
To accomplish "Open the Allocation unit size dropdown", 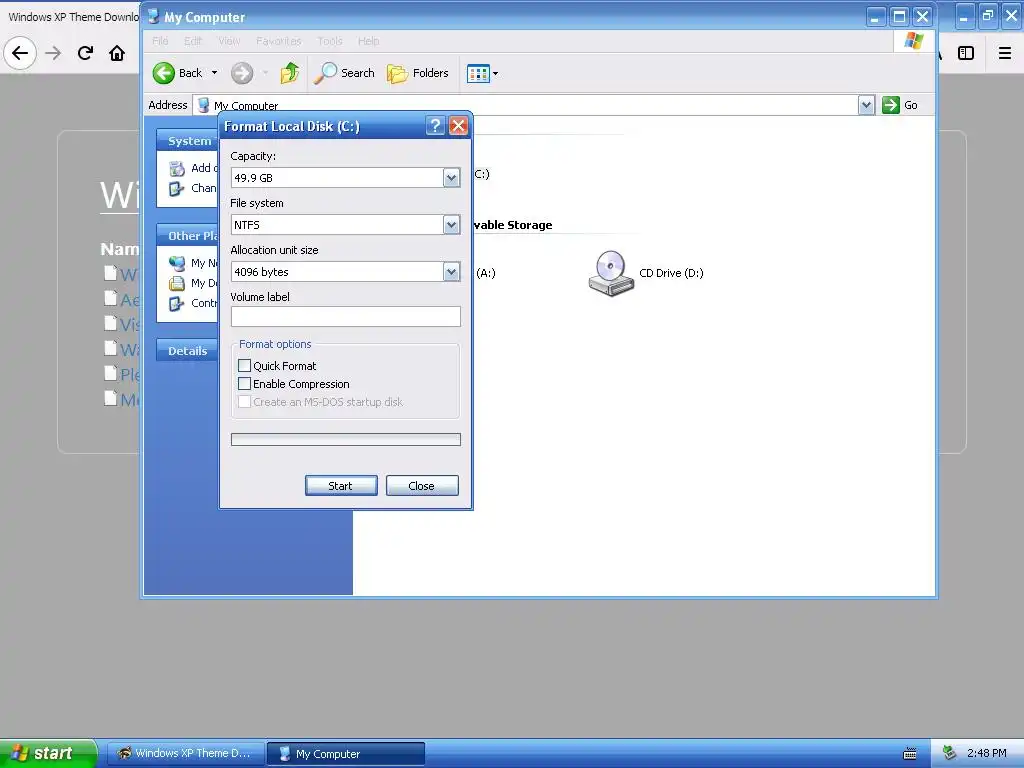I will [x=451, y=272].
